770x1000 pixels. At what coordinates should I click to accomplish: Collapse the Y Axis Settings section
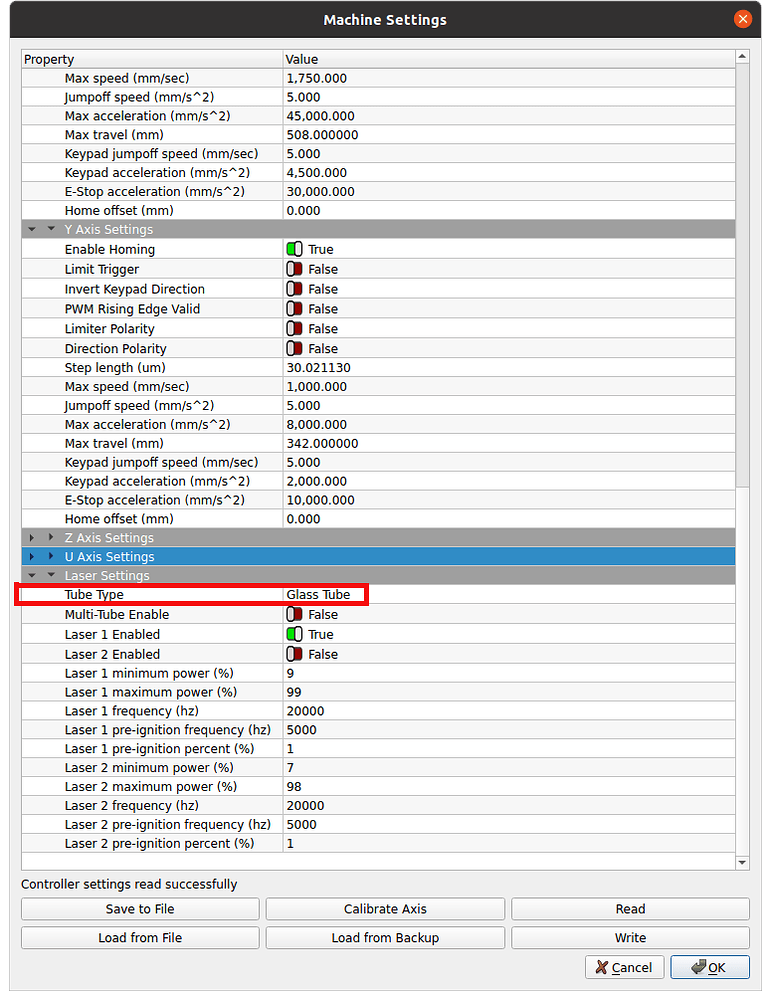pos(51,229)
